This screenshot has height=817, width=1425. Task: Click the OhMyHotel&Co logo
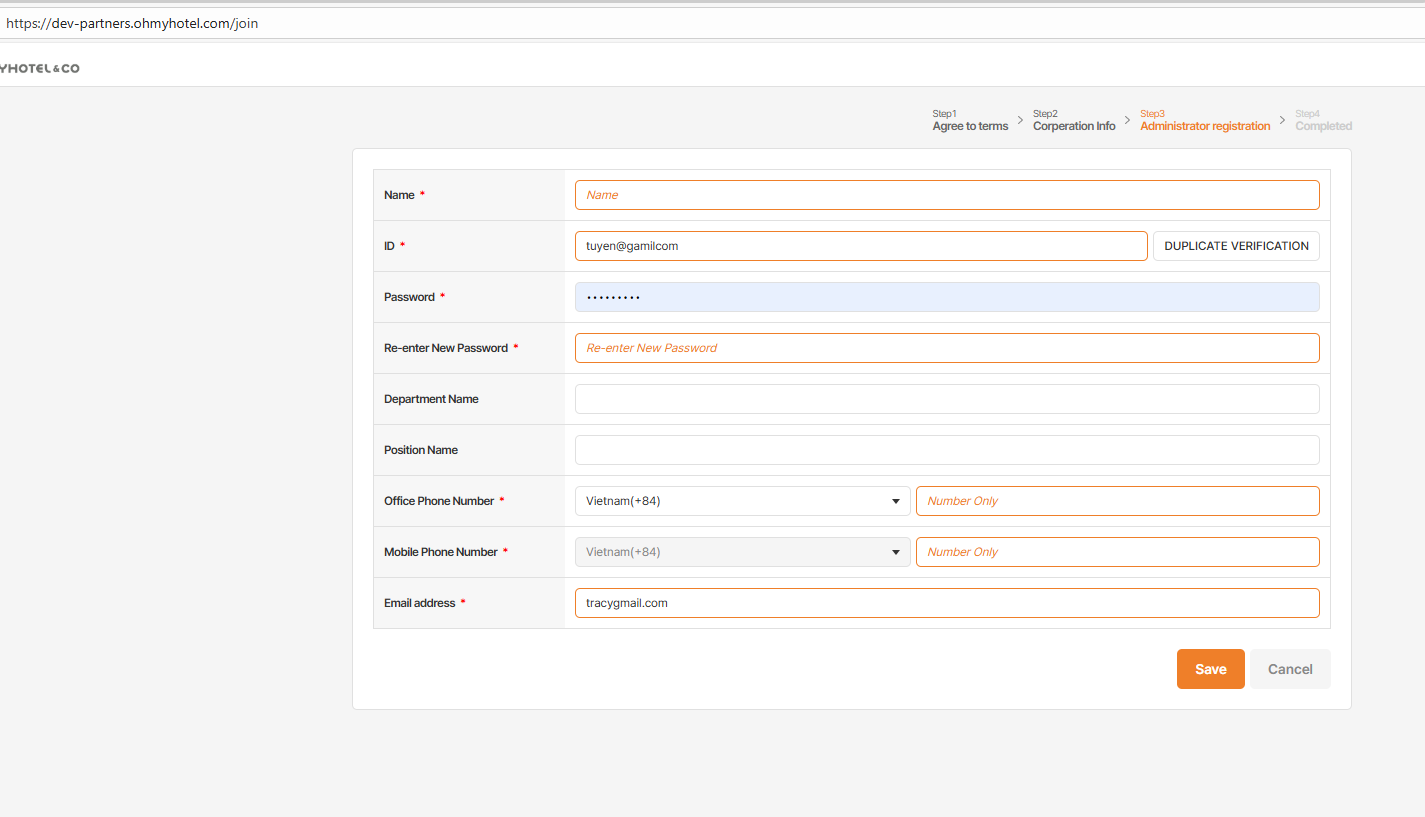(x=40, y=68)
